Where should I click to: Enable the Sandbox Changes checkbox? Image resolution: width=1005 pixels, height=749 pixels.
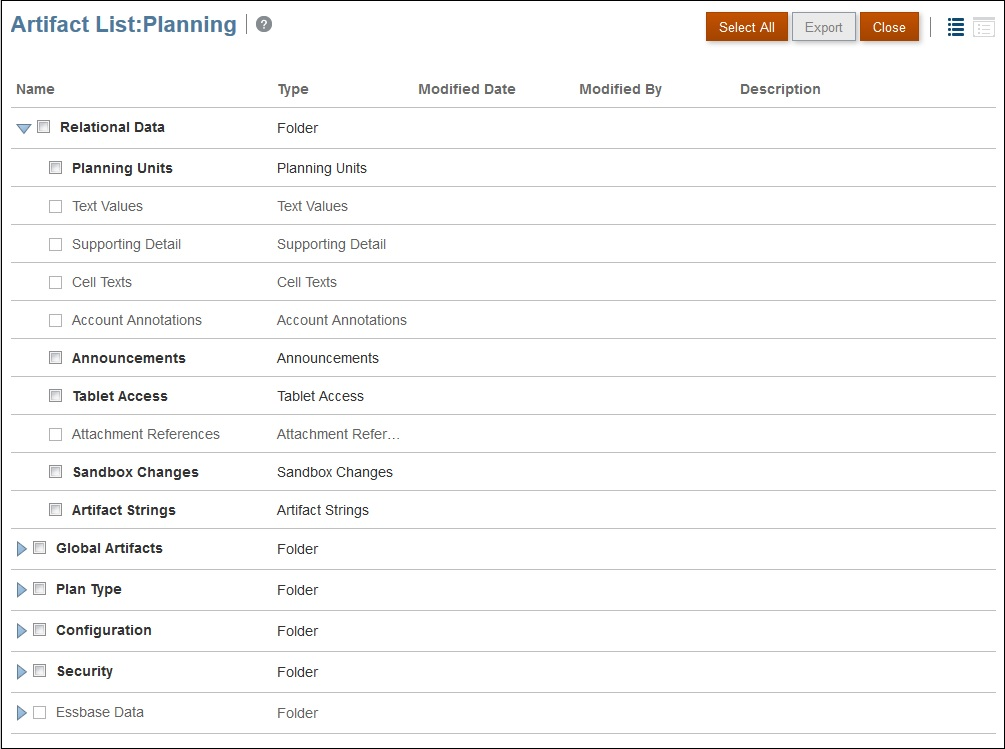[56, 472]
